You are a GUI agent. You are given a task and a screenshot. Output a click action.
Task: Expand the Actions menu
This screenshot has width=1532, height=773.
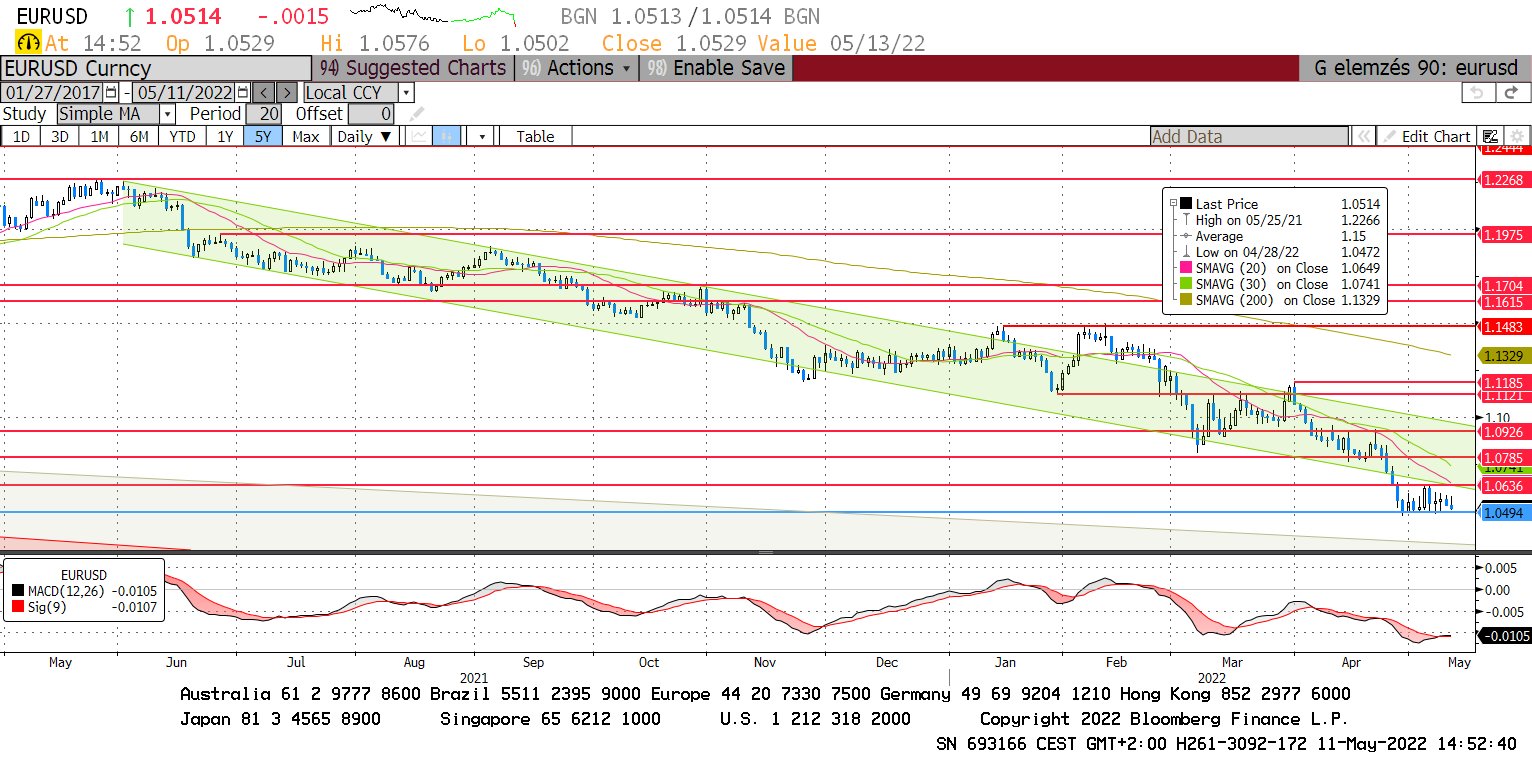pyautogui.click(x=577, y=68)
